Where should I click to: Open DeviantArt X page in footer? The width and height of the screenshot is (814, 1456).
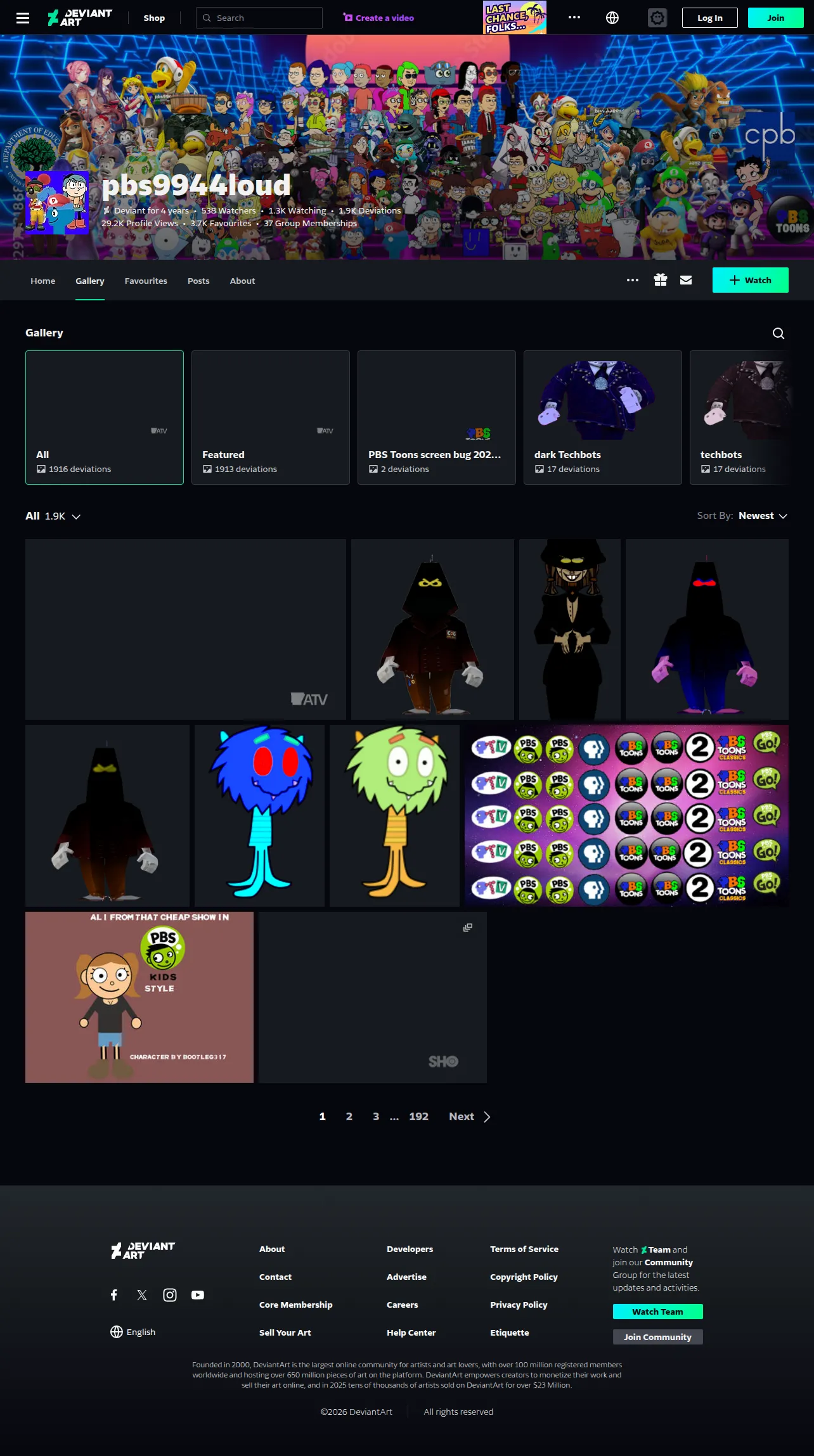tap(142, 1295)
